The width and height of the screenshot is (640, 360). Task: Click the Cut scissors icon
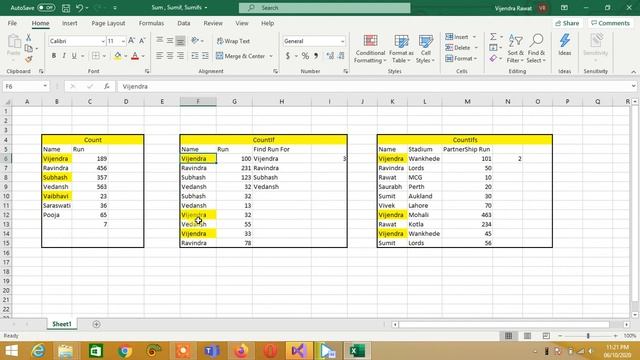29,38
